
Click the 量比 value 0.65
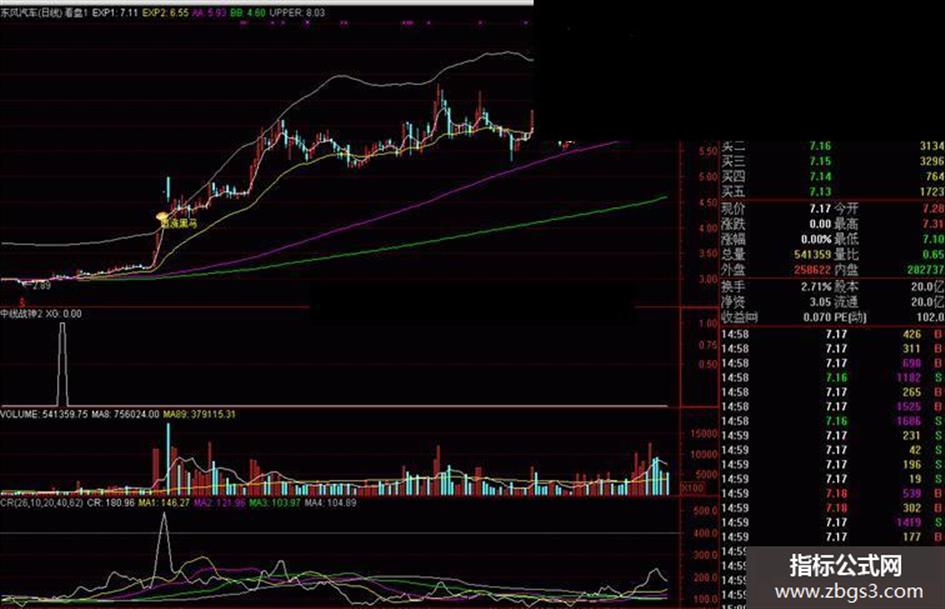933,255
